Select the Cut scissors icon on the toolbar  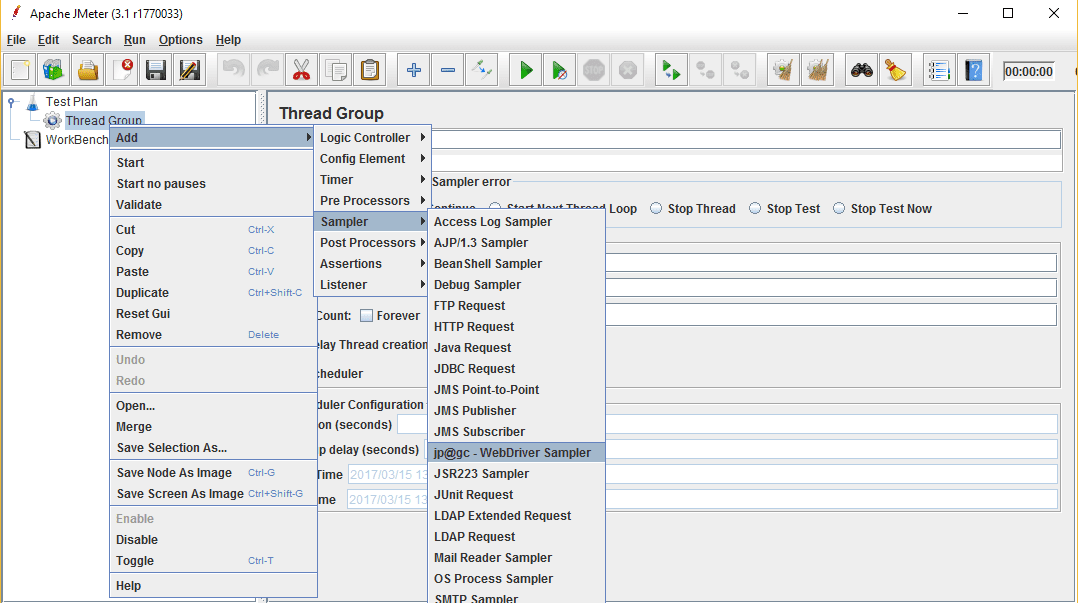(301, 69)
